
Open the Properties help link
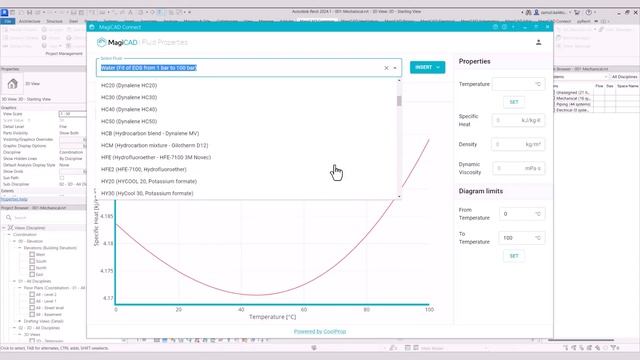14,200
